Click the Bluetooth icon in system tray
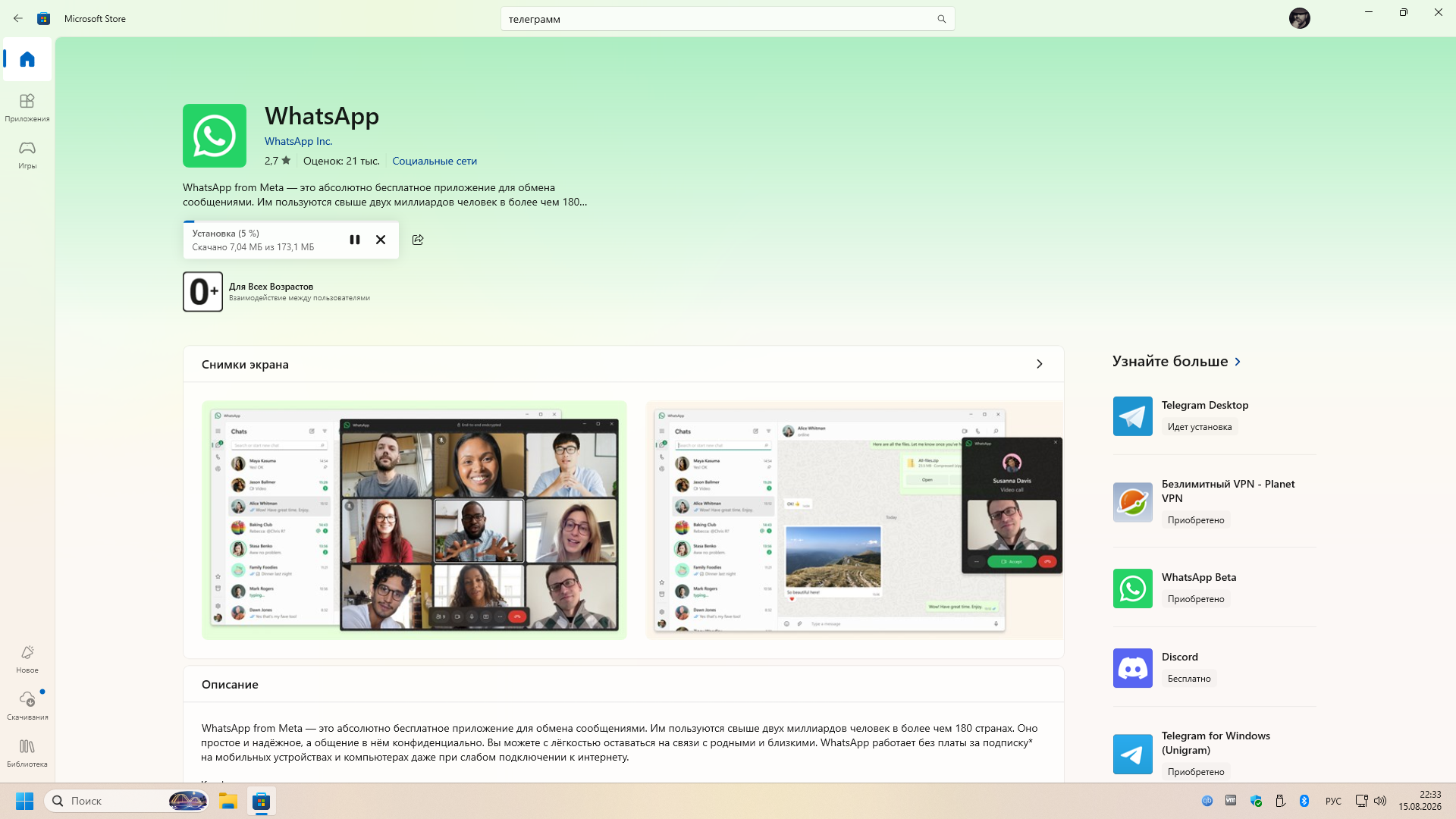Viewport: 1456px width, 819px height. (x=1304, y=801)
